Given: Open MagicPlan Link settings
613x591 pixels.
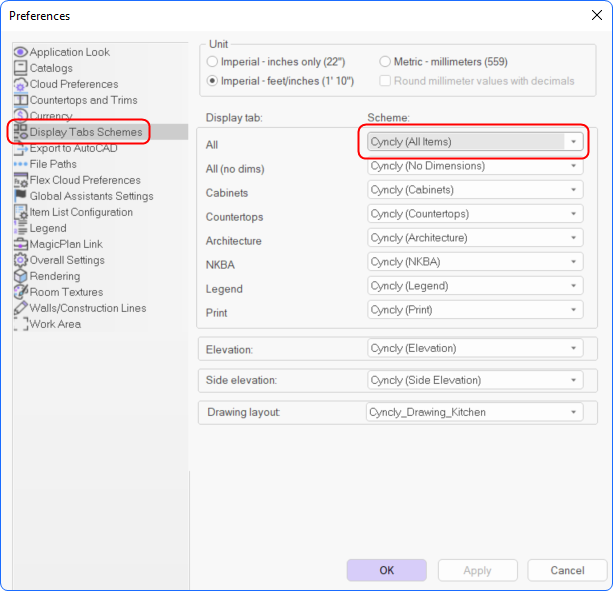Looking at the screenshot, I should point(66,244).
